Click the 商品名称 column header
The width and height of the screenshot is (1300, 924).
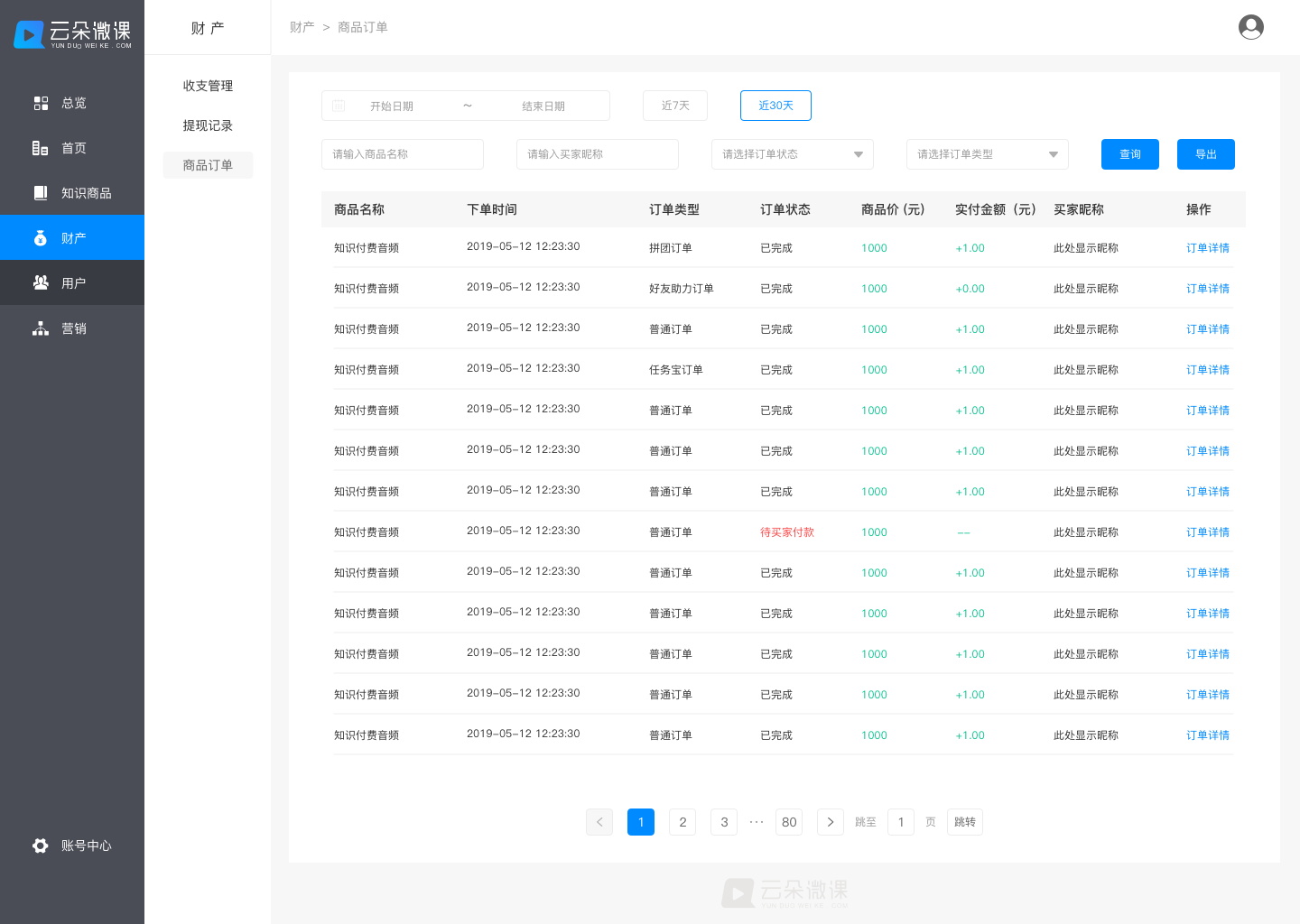(x=359, y=209)
